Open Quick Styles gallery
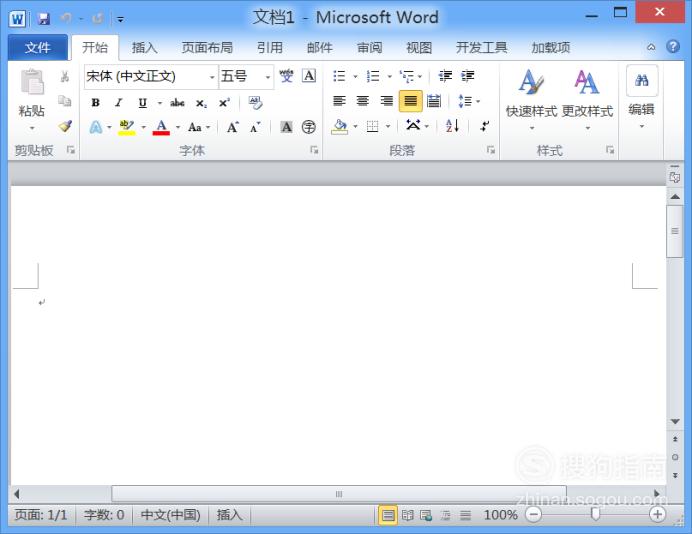The image size is (692, 534). [531, 99]
